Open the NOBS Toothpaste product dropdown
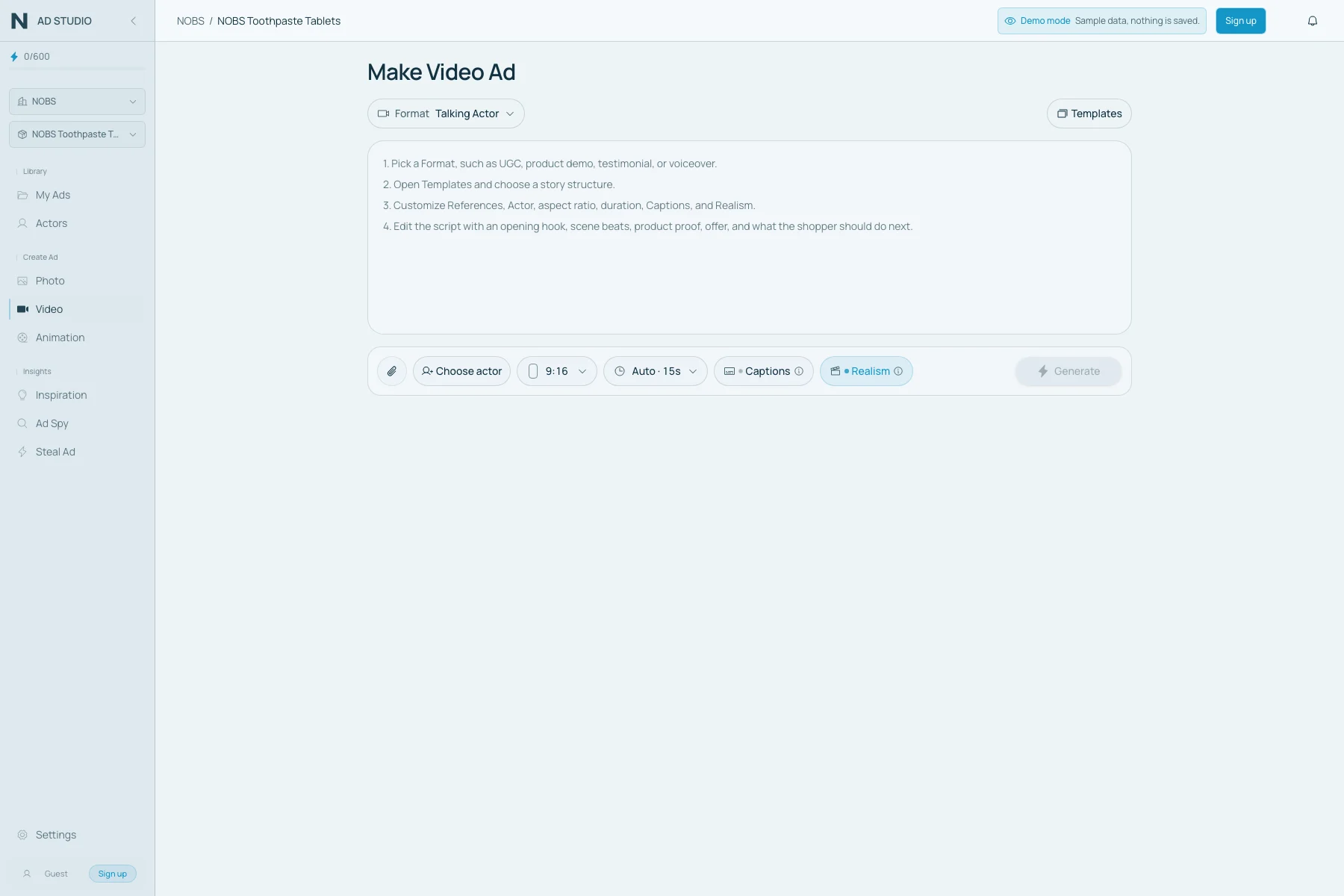 coord(77,134)
